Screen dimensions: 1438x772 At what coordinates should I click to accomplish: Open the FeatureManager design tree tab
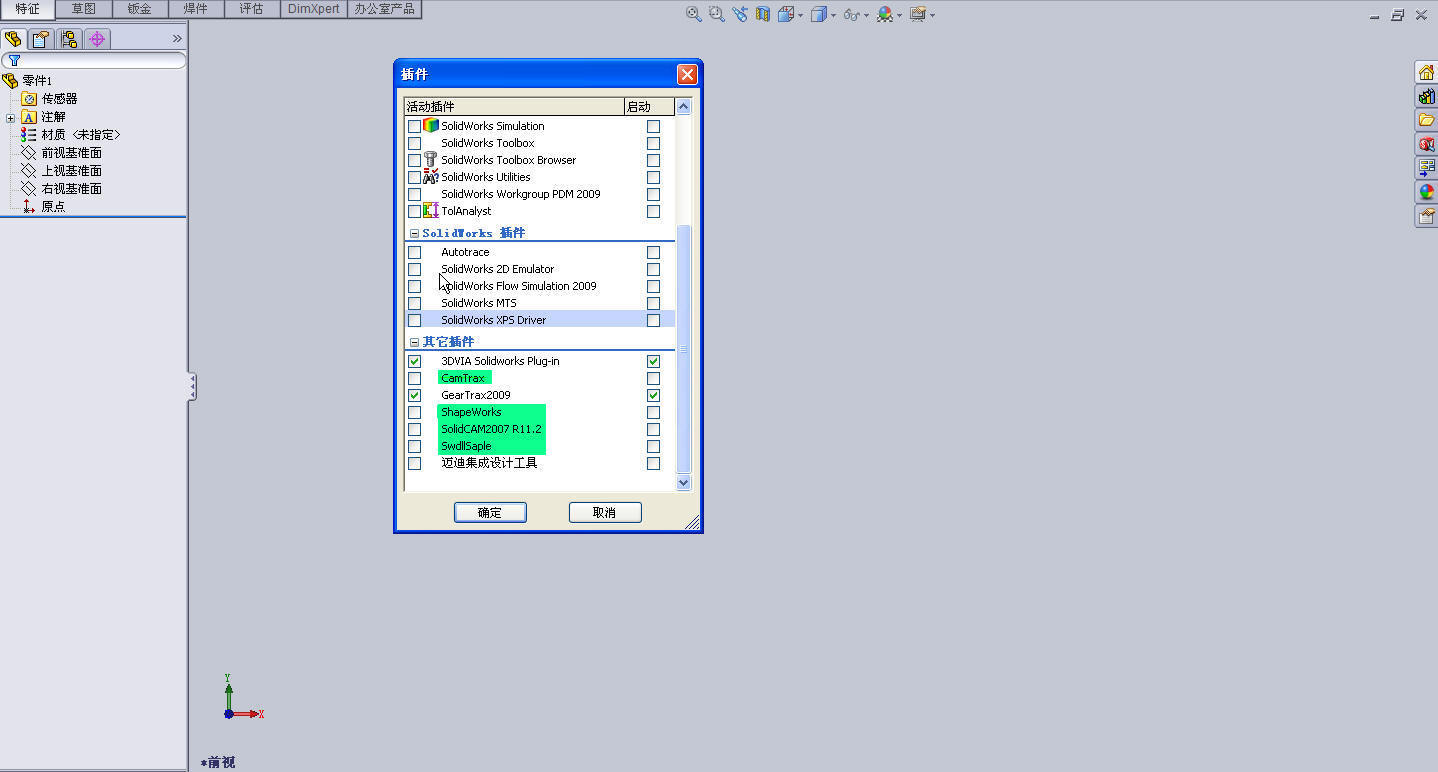click(x=13, y=39)
